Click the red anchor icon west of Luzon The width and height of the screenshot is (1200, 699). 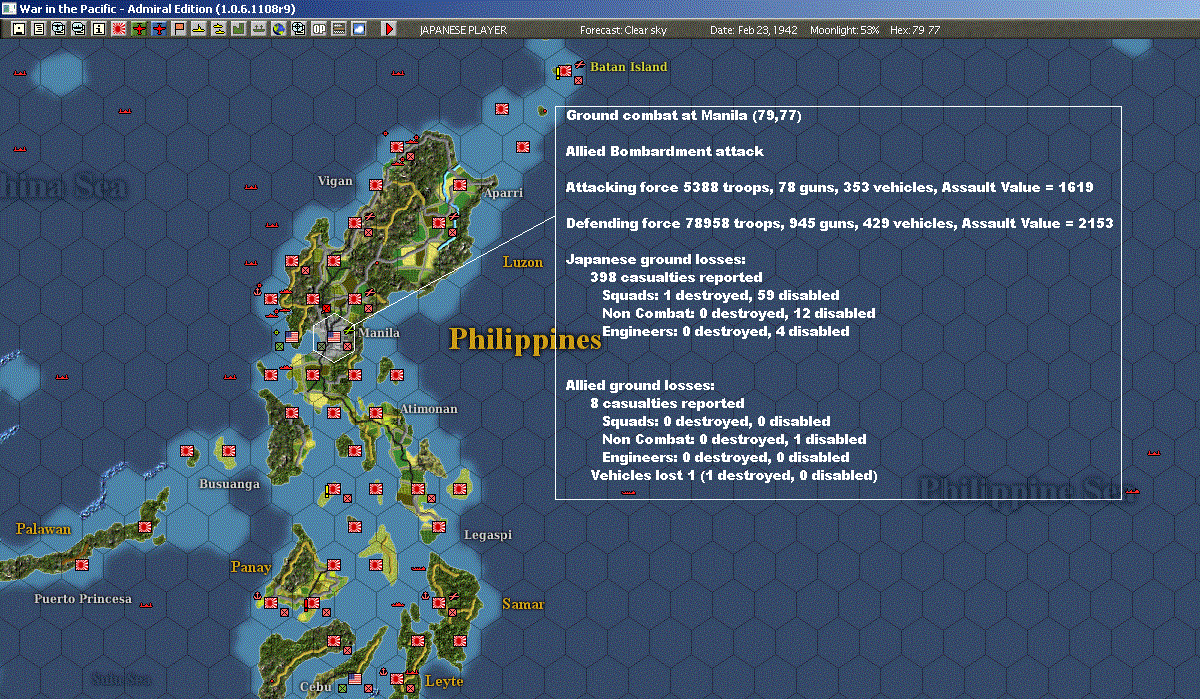pyautogui.click(x=257, y=292)
